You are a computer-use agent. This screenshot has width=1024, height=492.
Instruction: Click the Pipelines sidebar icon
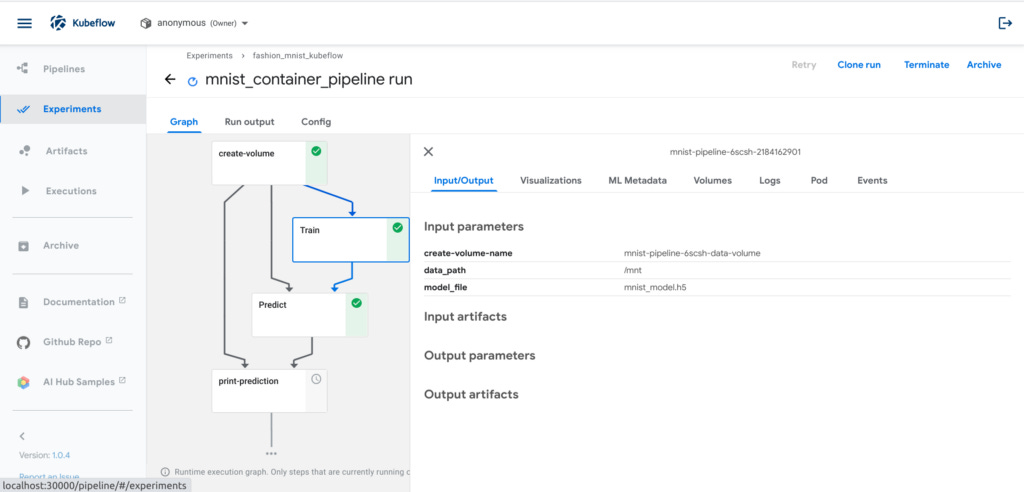click(x=22, y=68)
